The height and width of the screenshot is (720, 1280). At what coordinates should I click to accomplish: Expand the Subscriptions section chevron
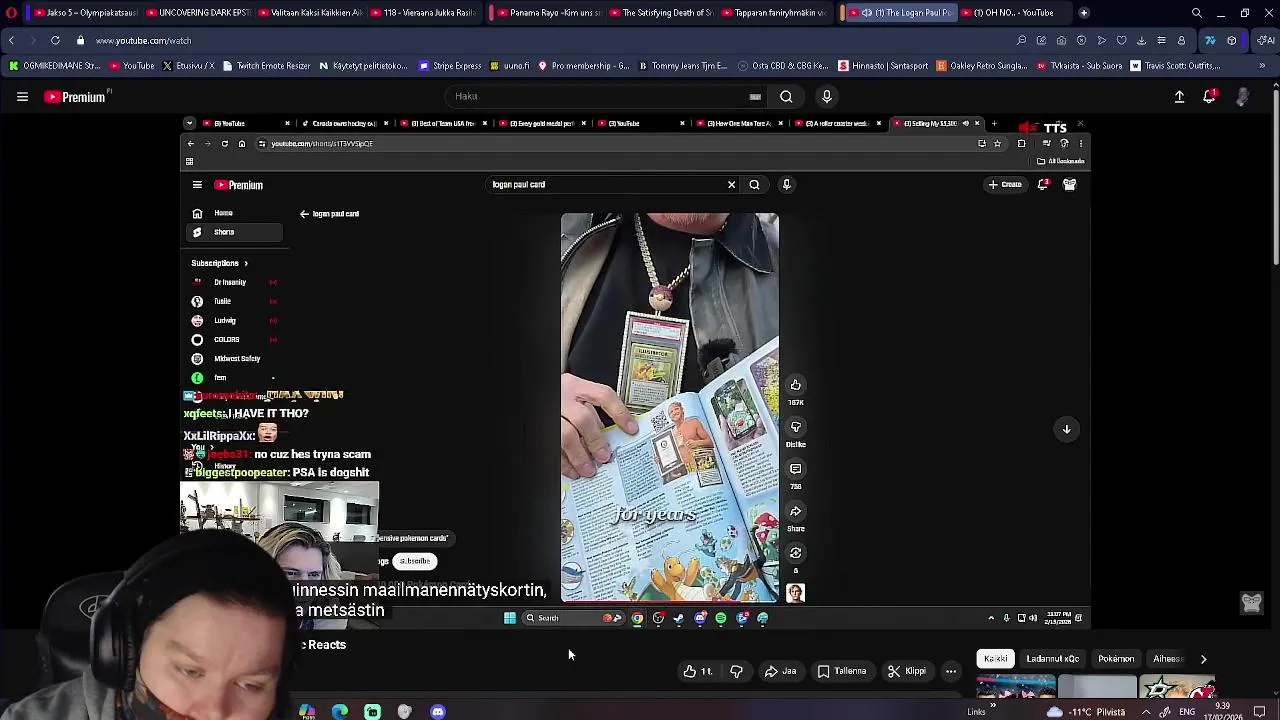click(x=245, y=263)
